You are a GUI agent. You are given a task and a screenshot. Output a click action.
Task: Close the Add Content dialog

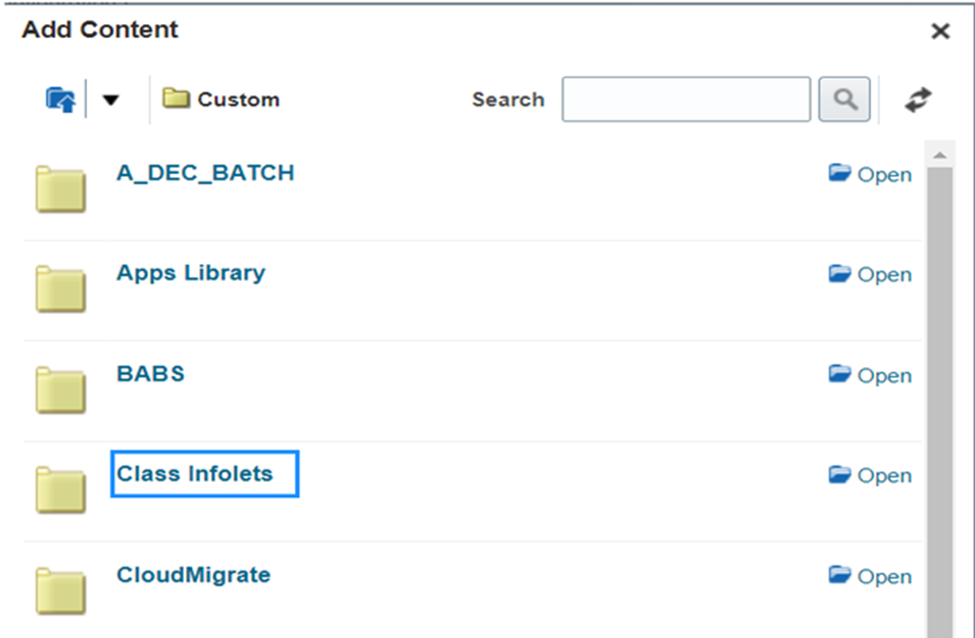[940, 31]
